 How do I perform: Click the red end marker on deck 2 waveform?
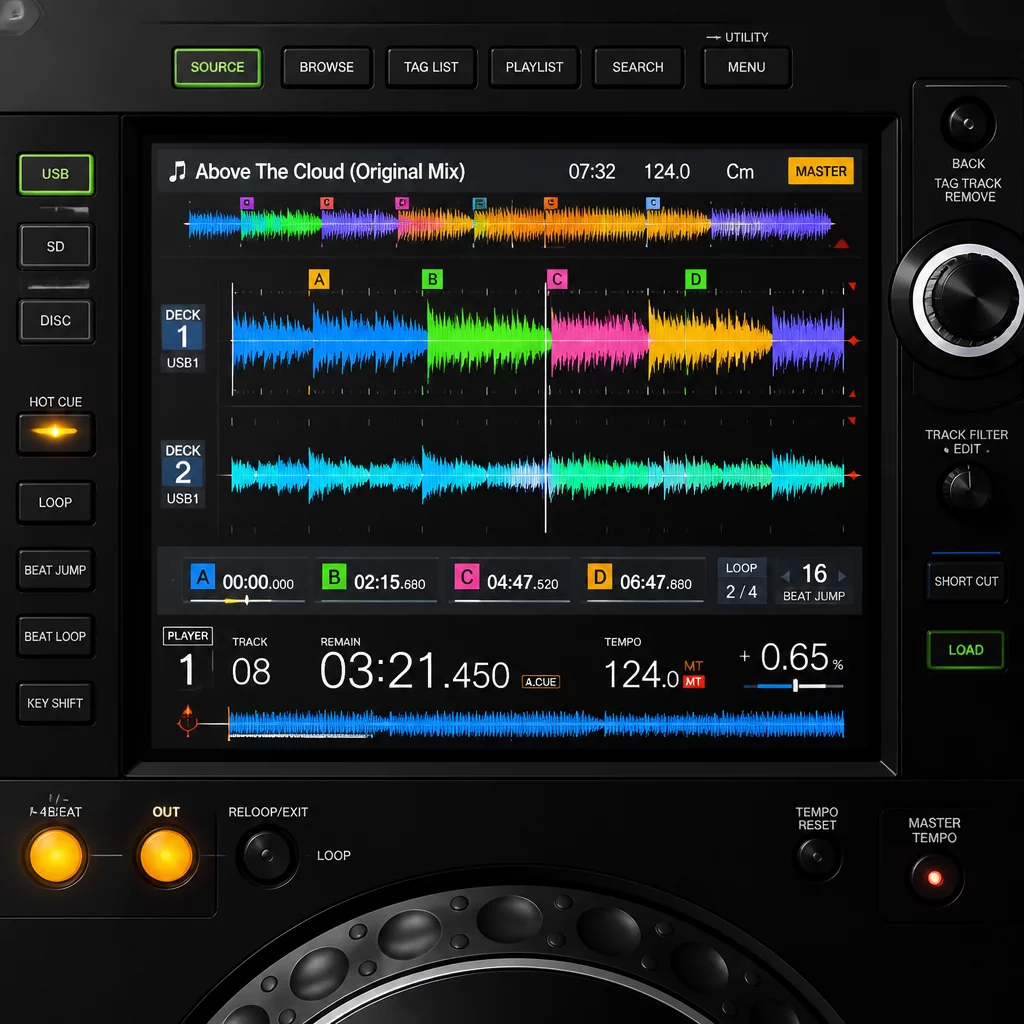(854, 475)
